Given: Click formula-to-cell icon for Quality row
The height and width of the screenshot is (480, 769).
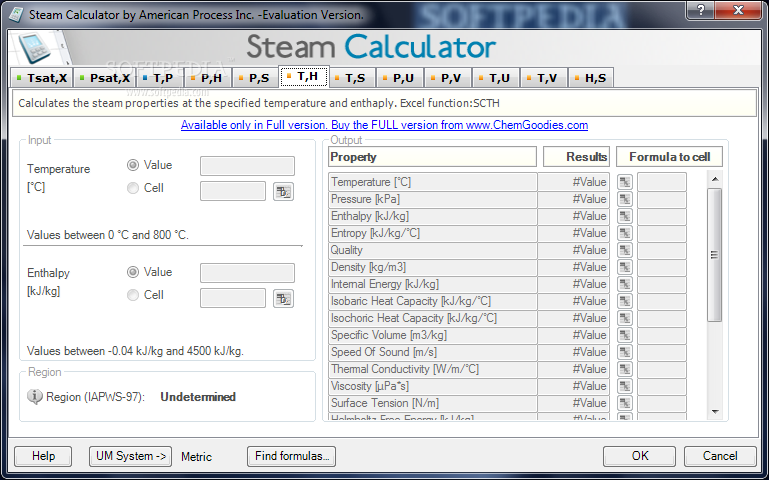Looking at the screenshot, I should tap(624, 250).
